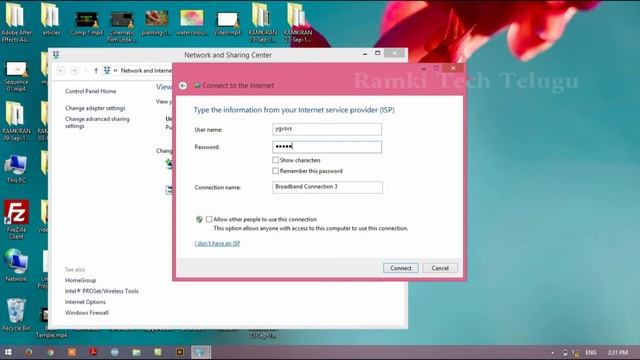
Task: Click the Back arrow in Network and Sharing Center
Action: pos(61,71)
